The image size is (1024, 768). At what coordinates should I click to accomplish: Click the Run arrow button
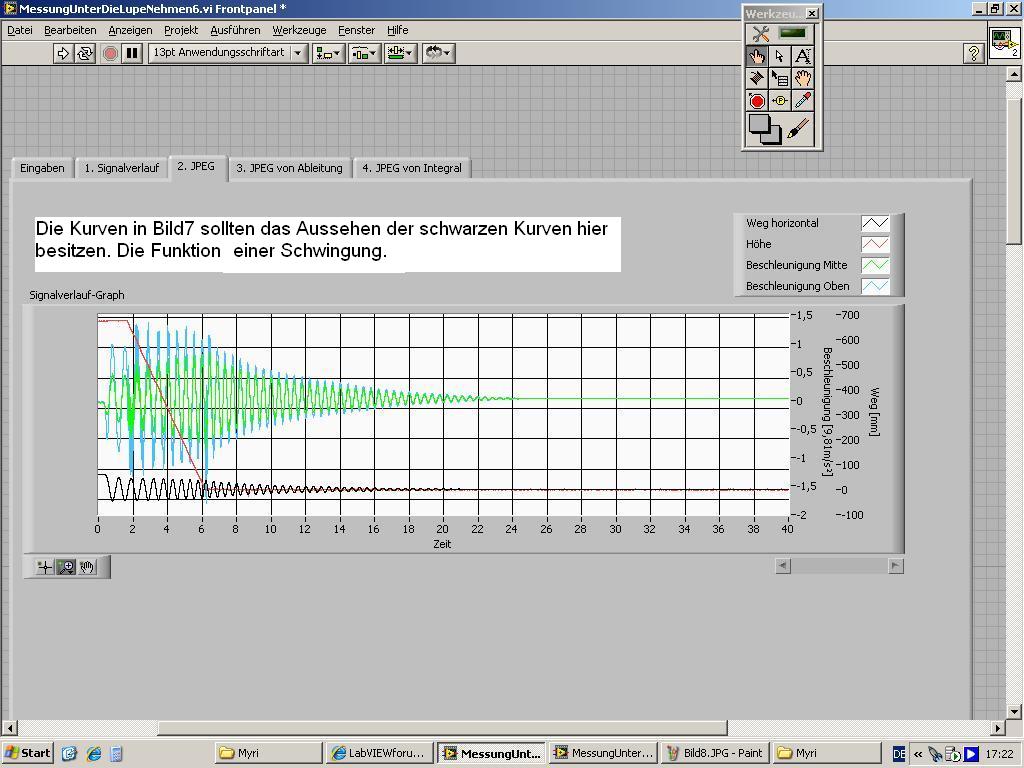pyautogui.click(x=63, y=53)
